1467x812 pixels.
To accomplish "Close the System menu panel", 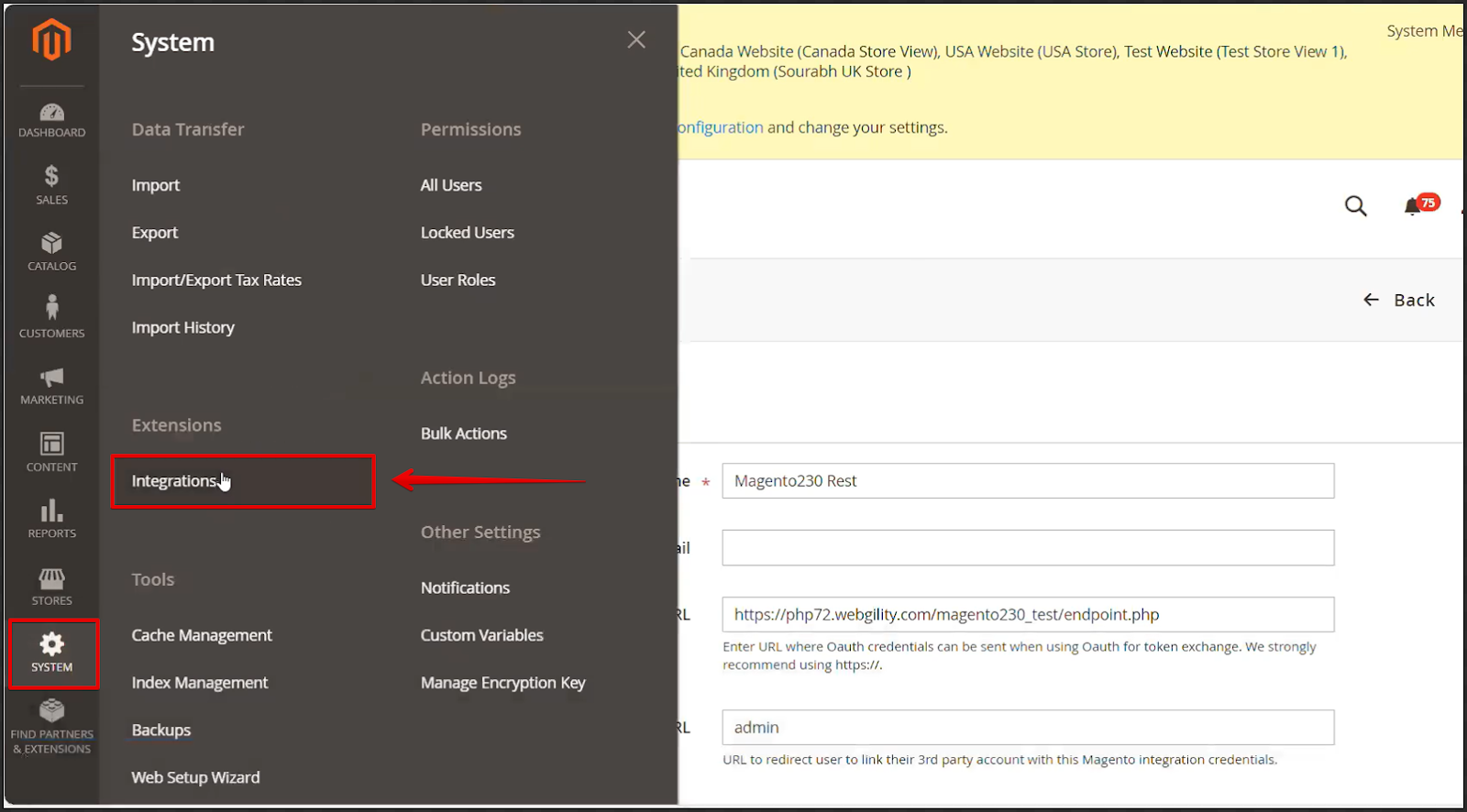I will (636, 39).
